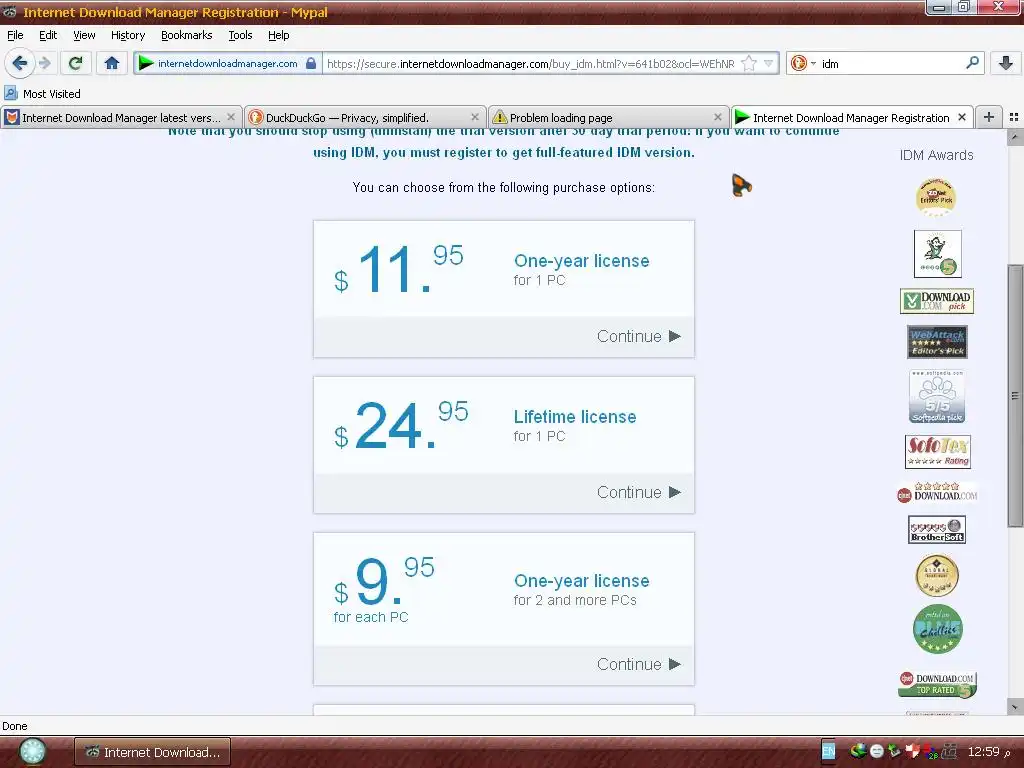
Task: Continue with $9.95 multi-PC license
Action: (639, 664)
